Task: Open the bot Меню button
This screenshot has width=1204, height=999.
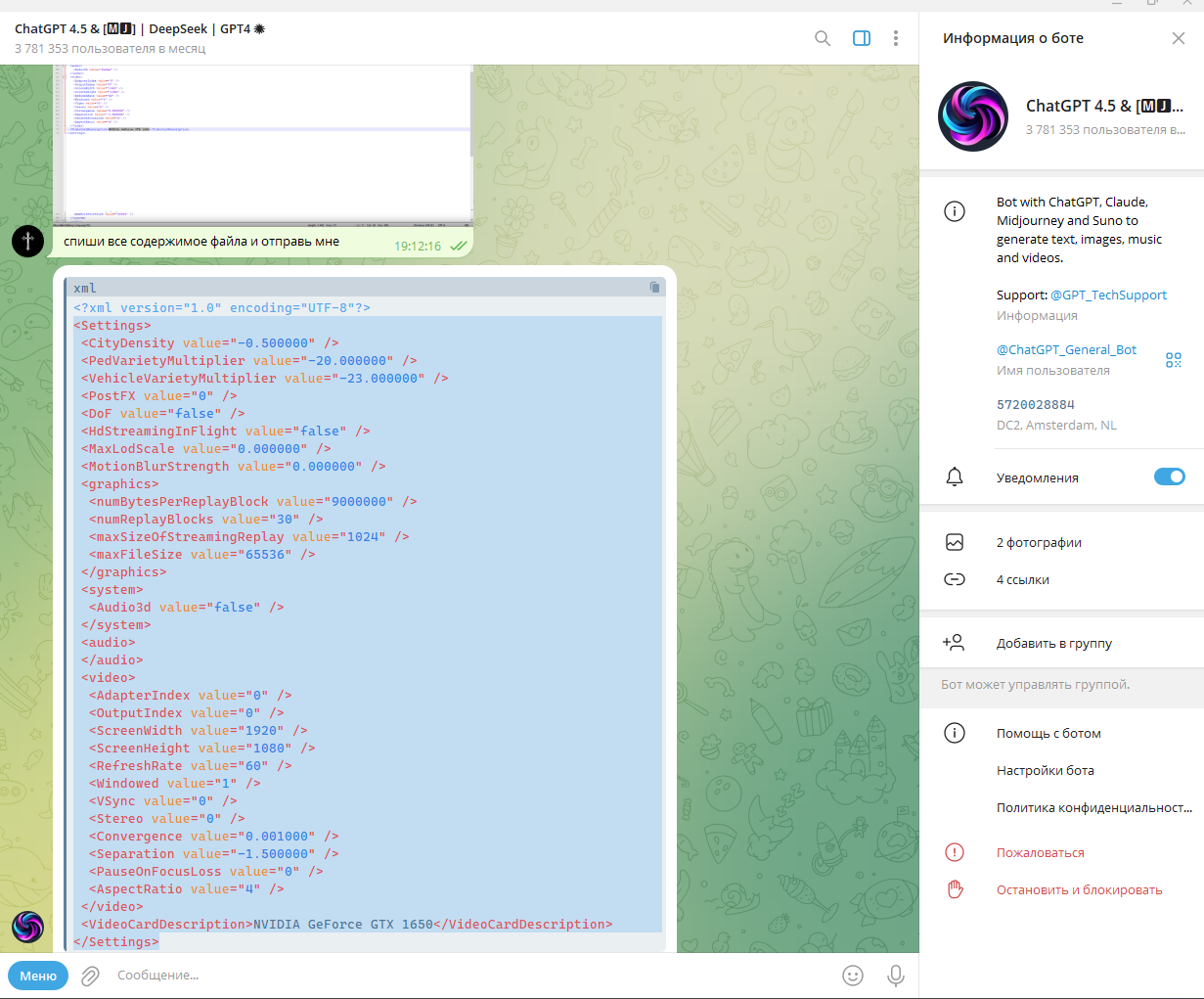Action: click(38, 976)
